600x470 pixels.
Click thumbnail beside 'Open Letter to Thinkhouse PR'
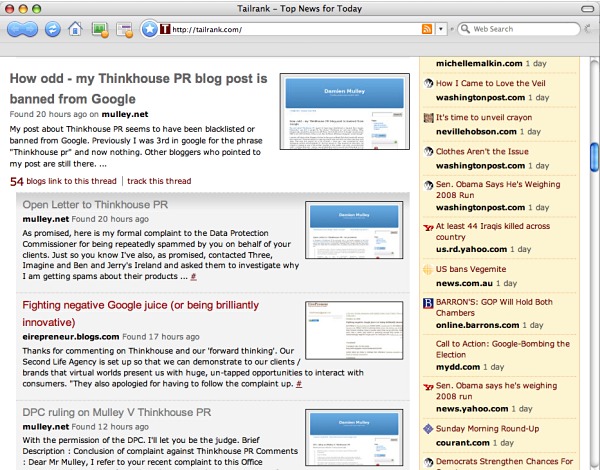(354, 230)
